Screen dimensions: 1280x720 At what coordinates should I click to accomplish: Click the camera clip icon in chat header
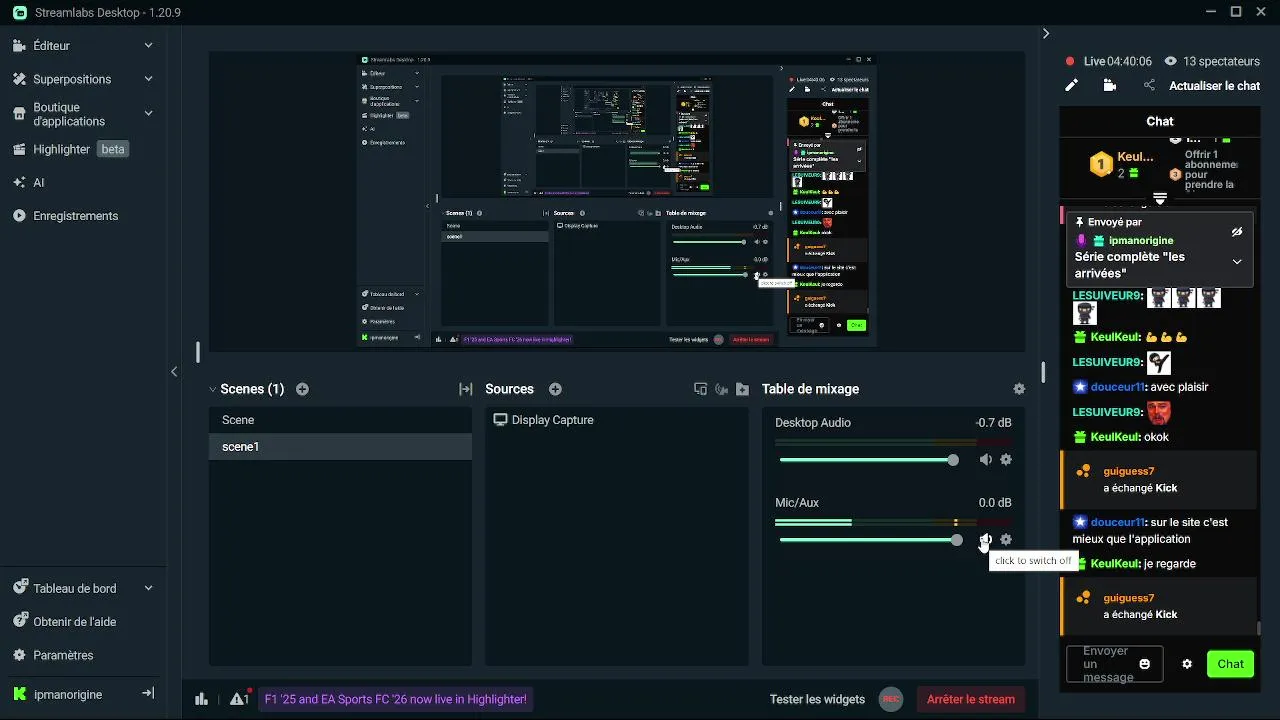1109,86
